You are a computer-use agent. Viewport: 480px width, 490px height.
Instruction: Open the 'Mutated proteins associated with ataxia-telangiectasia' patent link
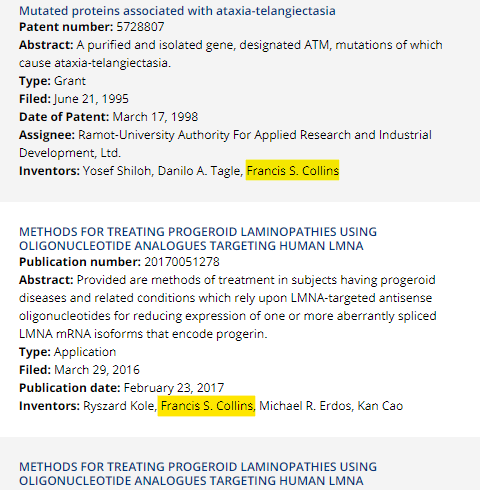click(x=177, y=11)
